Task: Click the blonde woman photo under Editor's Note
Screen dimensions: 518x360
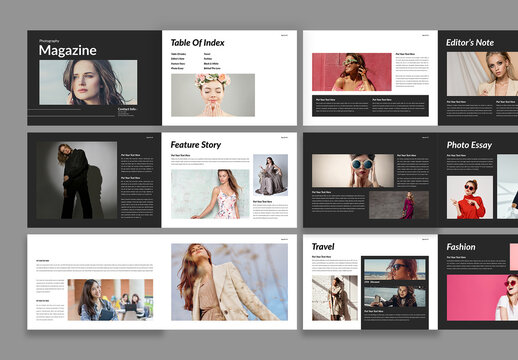Action: (x=482, y=74)
